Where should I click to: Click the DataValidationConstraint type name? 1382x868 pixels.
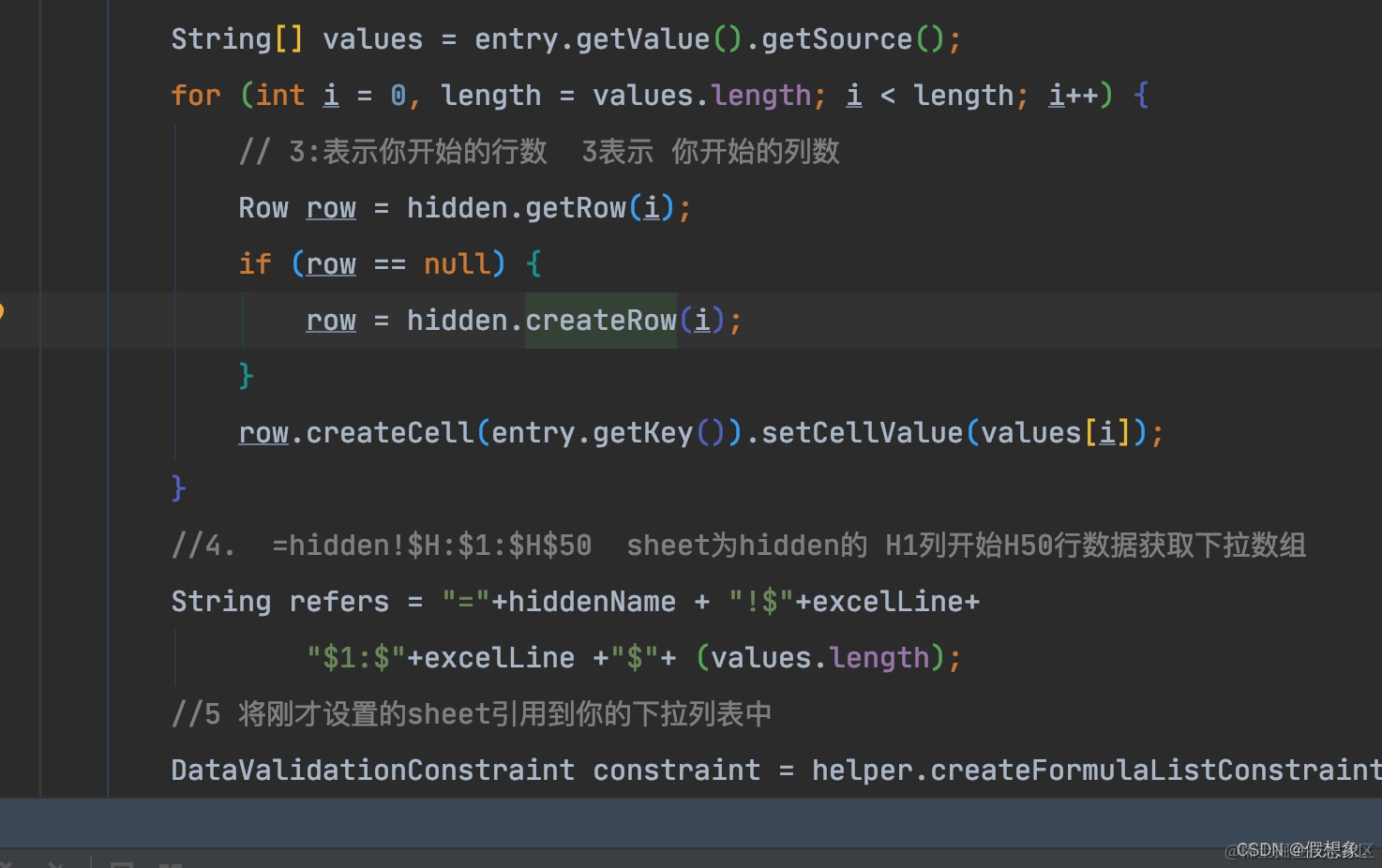click(373, 771)
